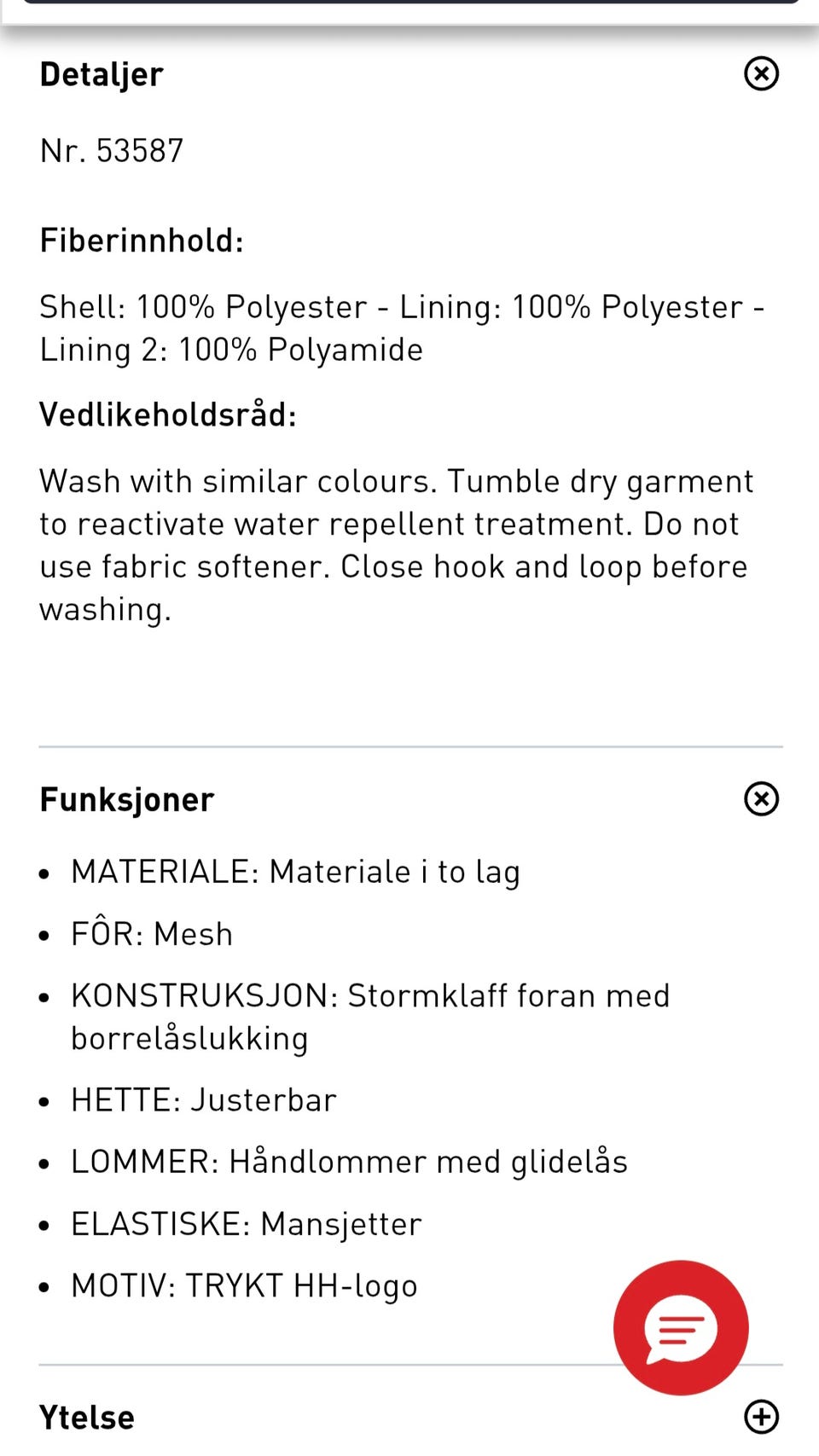Click the Wash with similar colours paragraph
Image resolution: width=819 pixels, height=1456 pixels.
pos(397,545)
